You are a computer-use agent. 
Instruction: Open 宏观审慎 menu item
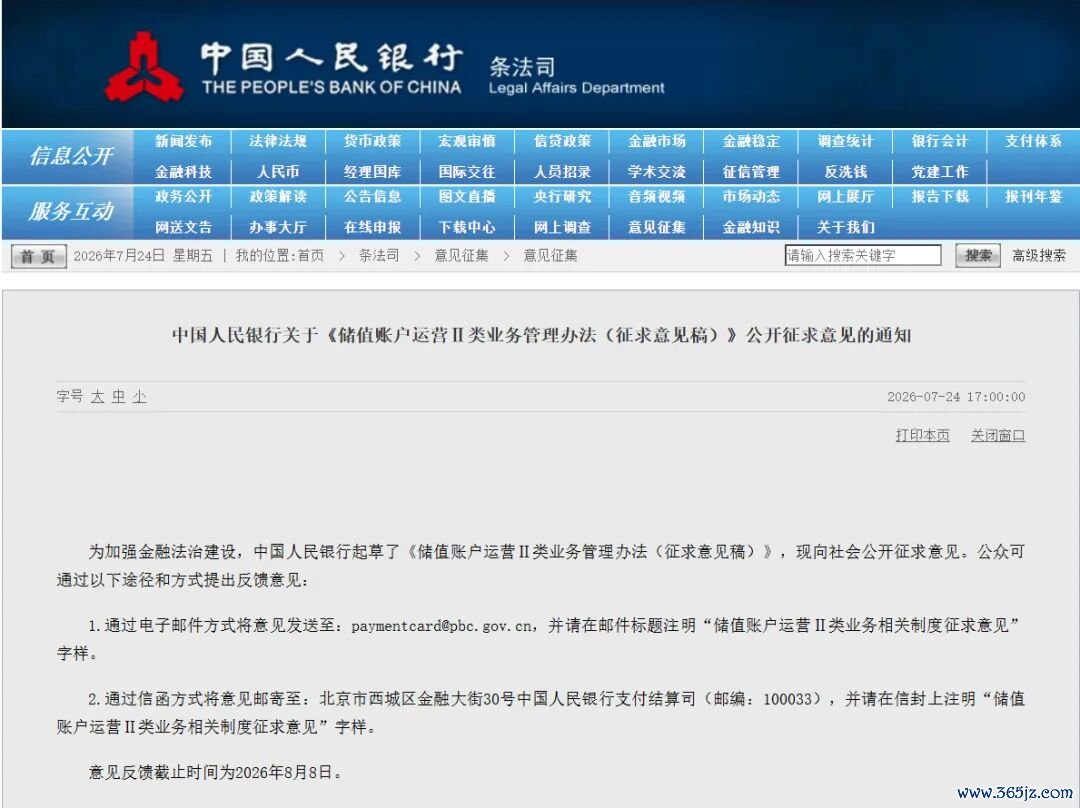tap(467, 141)
